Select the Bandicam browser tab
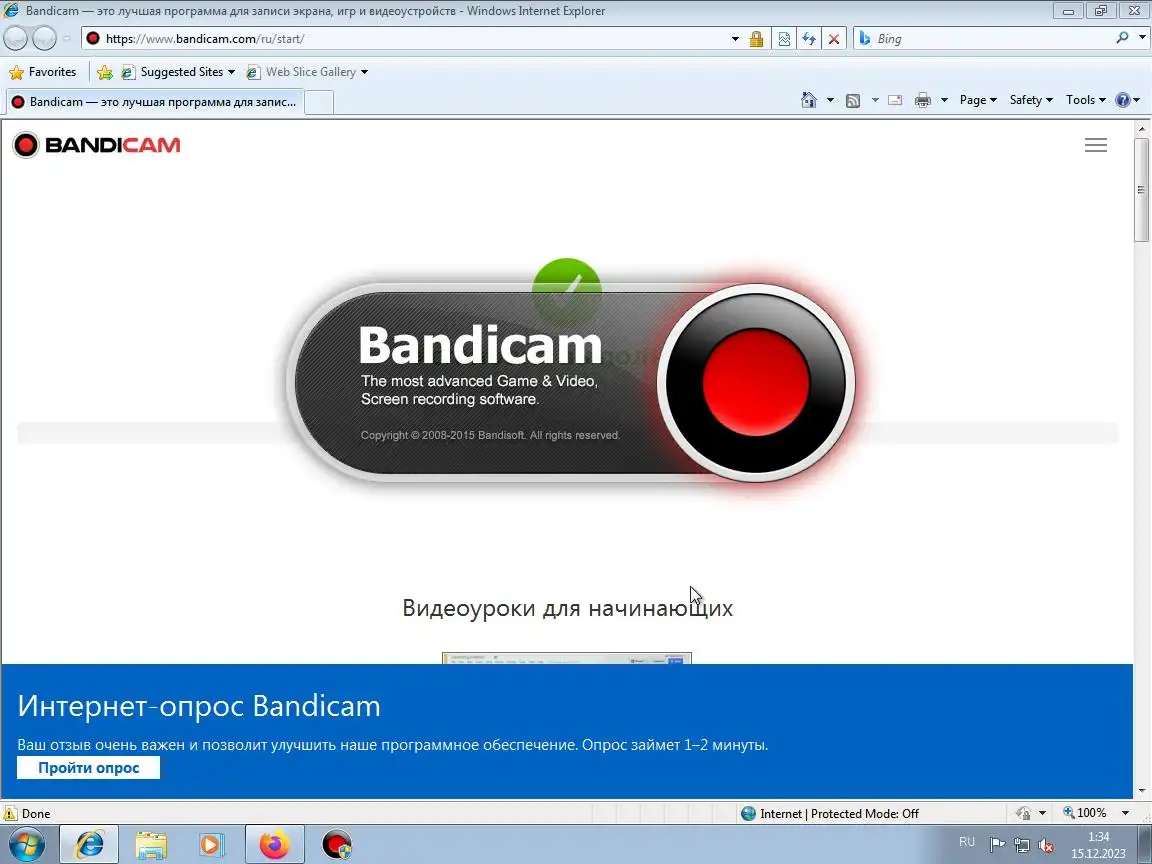Screen dimensions: 1152x864 click(x=154, y=102)
